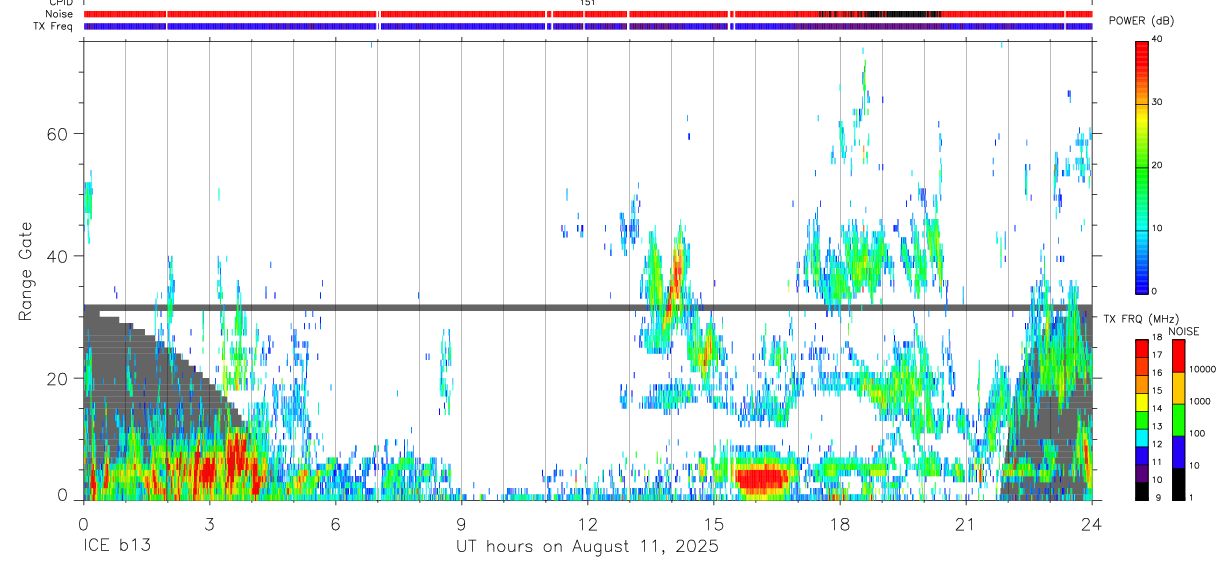Image resolution: width=1228 pixels, height=567 pixels.
Task: Click the '11' label on the TX FRQ scale
Action: pos(1157,462)
